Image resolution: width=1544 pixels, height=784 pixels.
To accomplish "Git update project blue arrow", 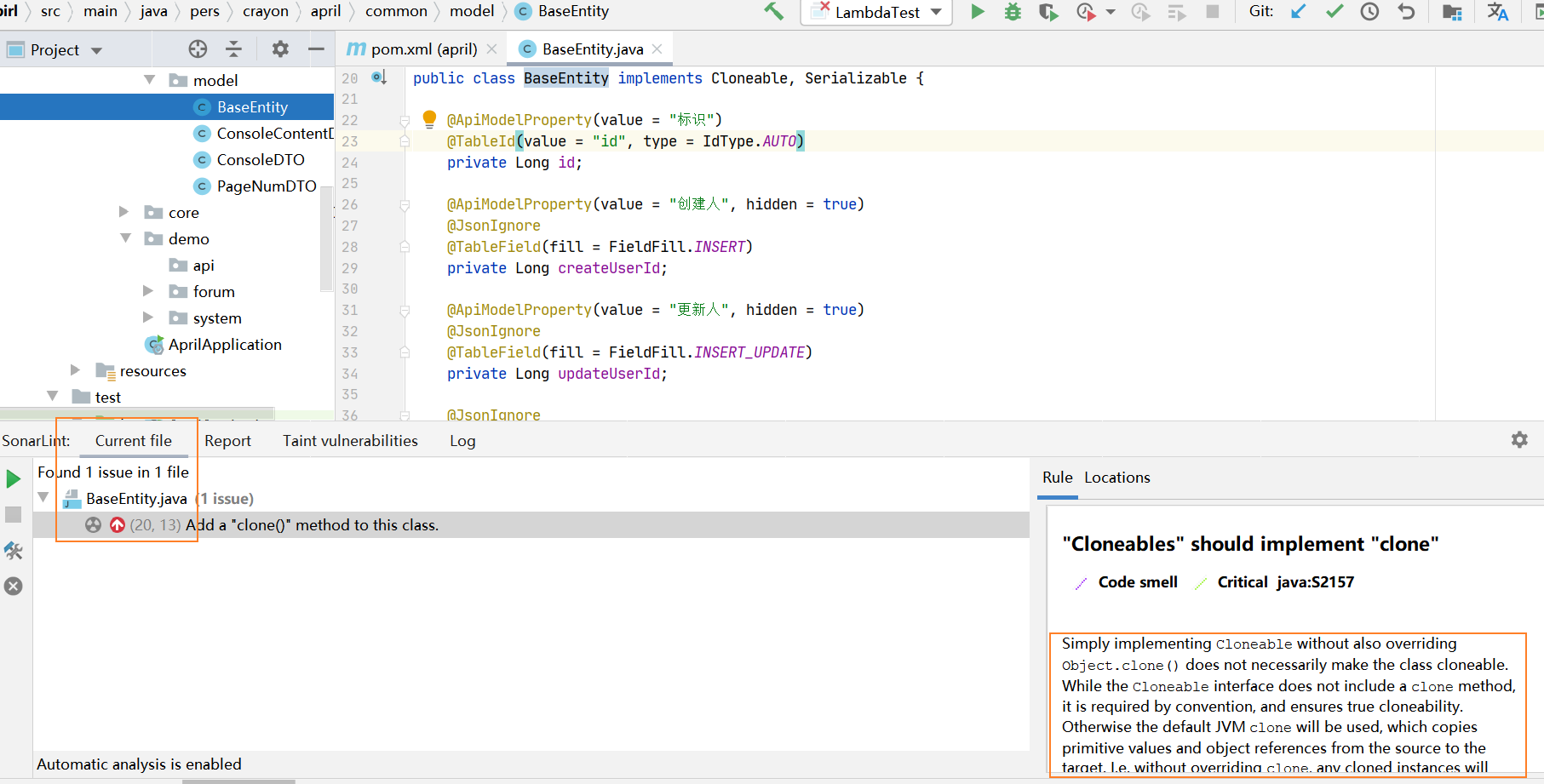I will pos(1299,12).
